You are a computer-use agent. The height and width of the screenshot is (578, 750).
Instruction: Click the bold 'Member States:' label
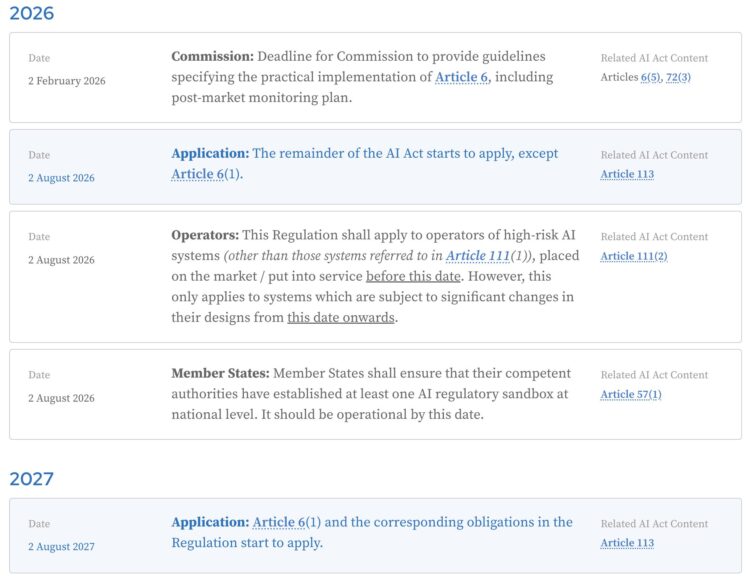point(221,373)
